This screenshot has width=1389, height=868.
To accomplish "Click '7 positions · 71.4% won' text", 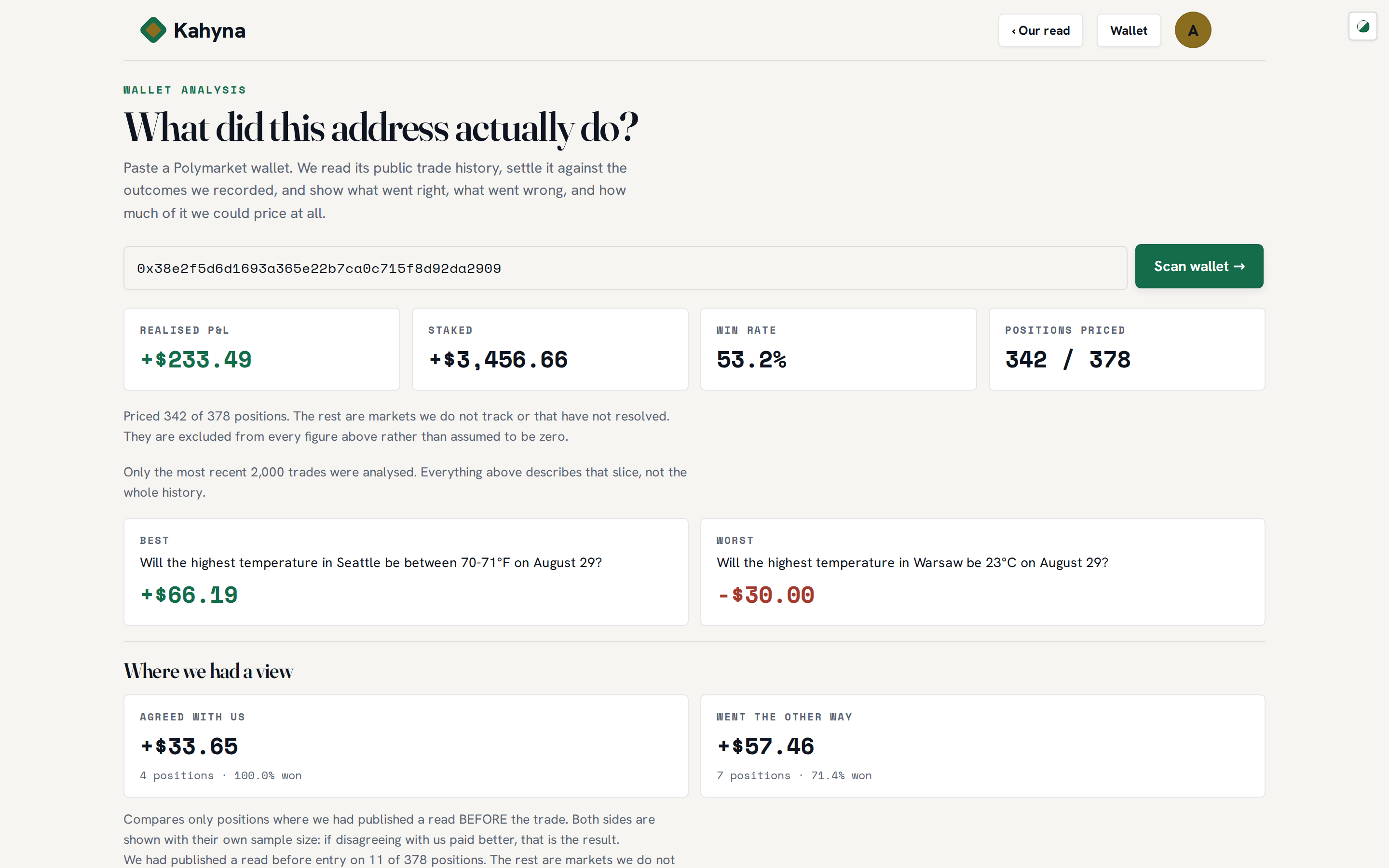I will (x=794, y=775).
